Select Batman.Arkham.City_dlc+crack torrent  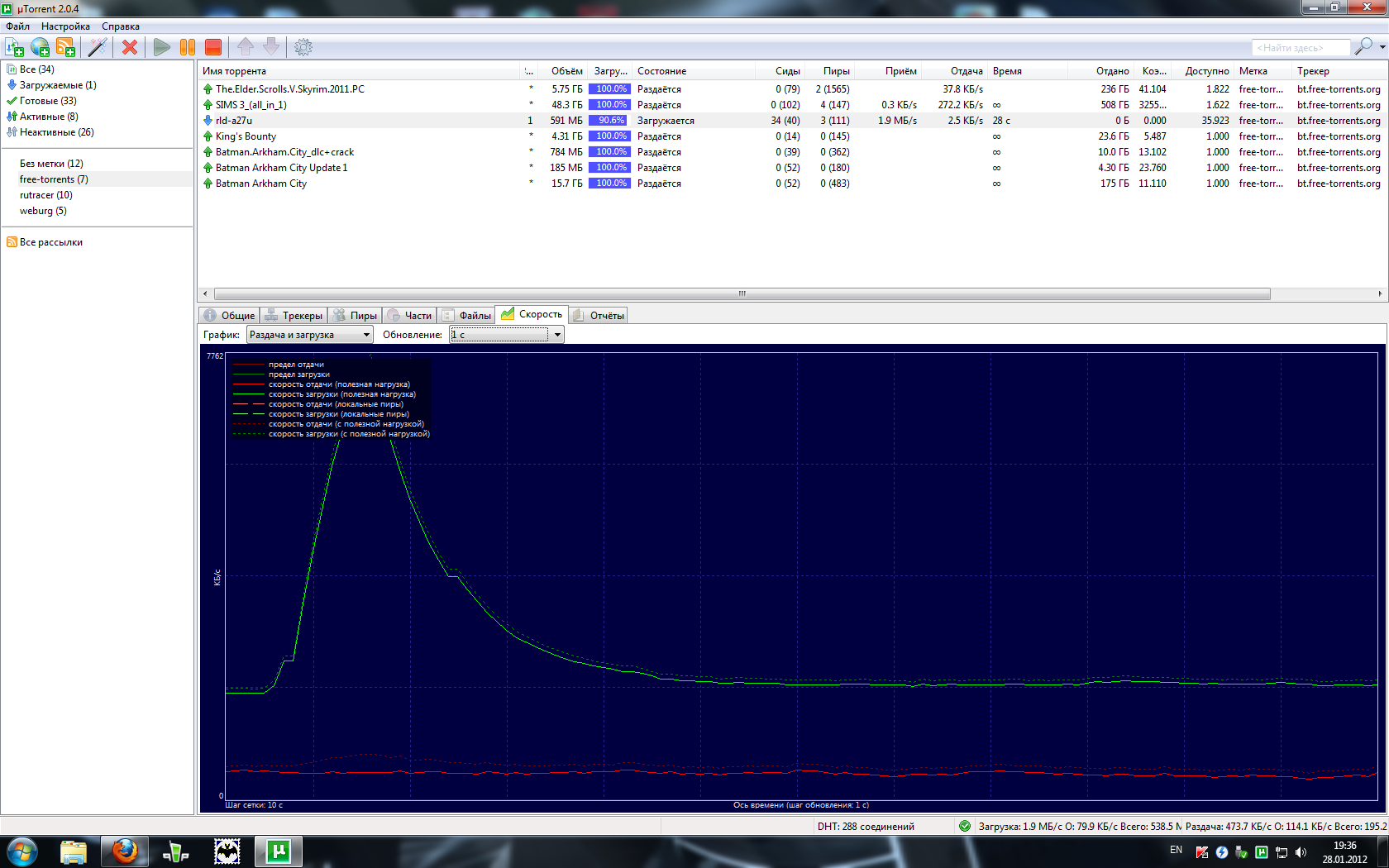(791, 152)
